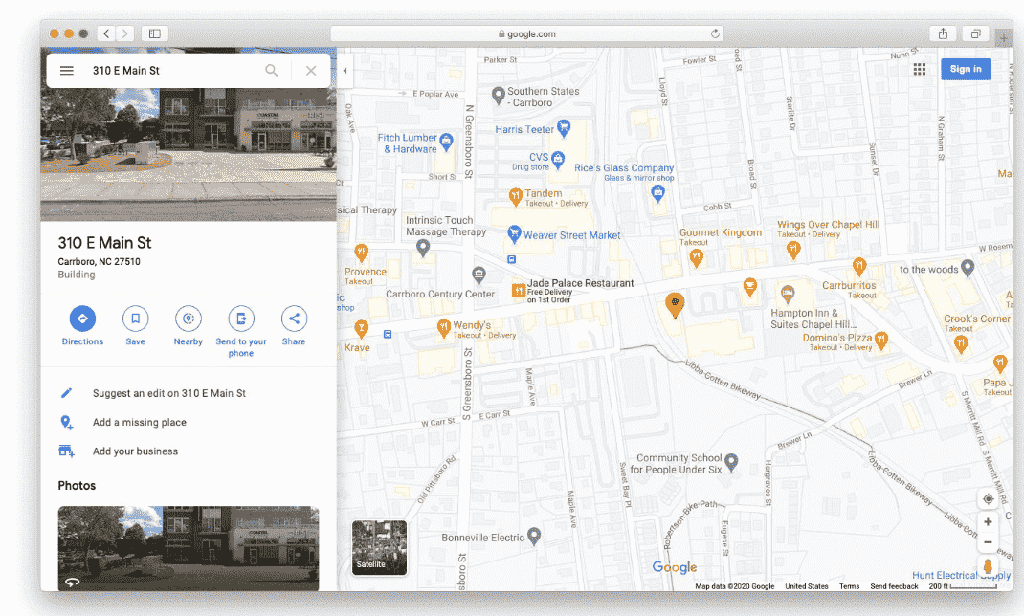The height and width of the screenshot is (616, 1024).
Task: Zoom in with the plus button
Action: point(988,521)
